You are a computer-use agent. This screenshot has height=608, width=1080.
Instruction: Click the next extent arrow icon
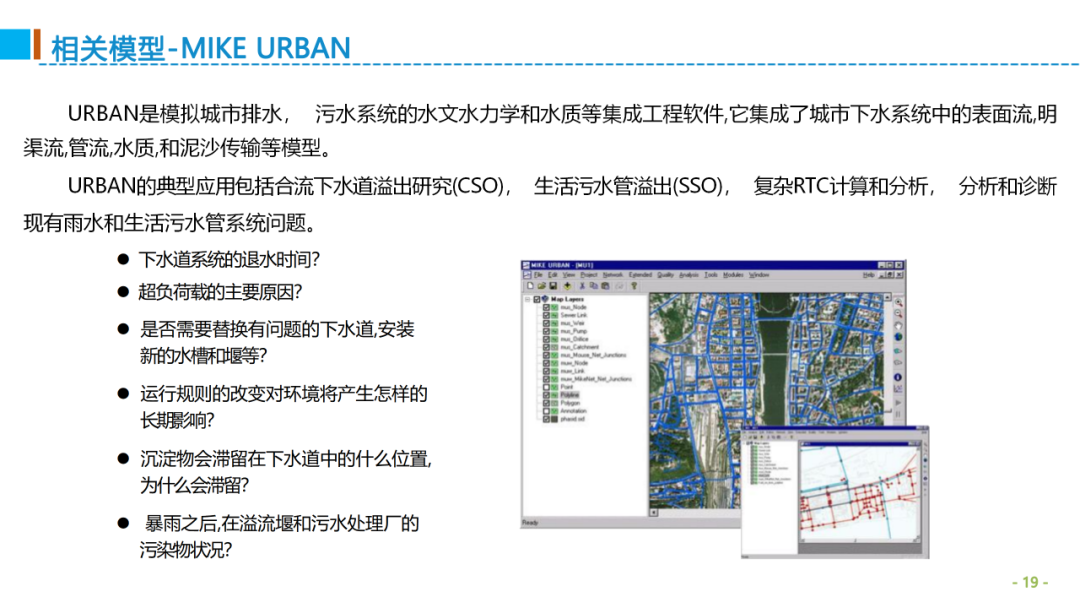[898, 362]
